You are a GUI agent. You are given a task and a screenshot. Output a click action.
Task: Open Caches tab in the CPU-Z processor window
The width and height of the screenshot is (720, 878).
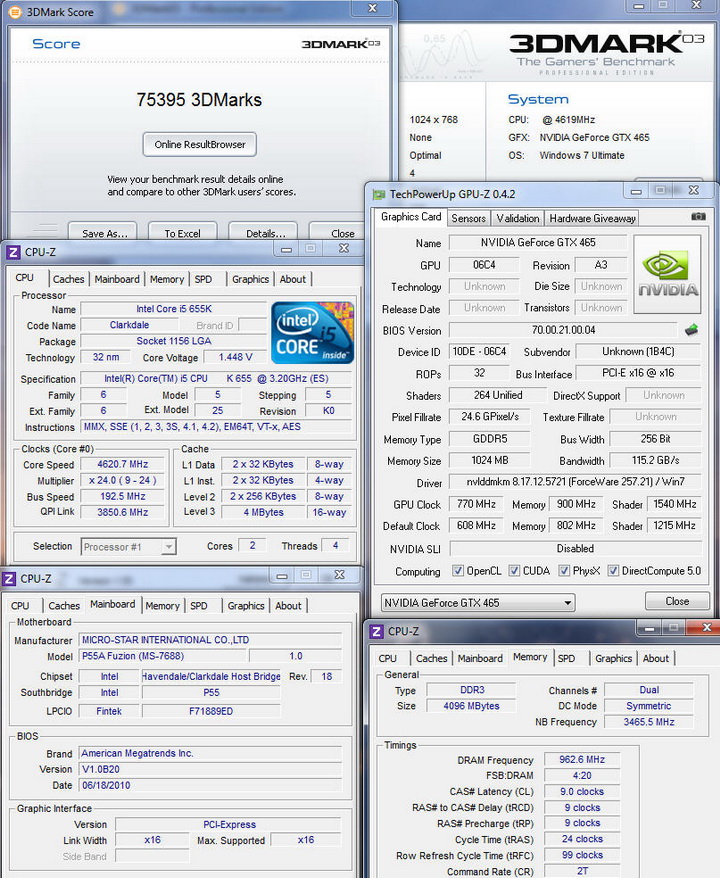(x=68, y=279)
